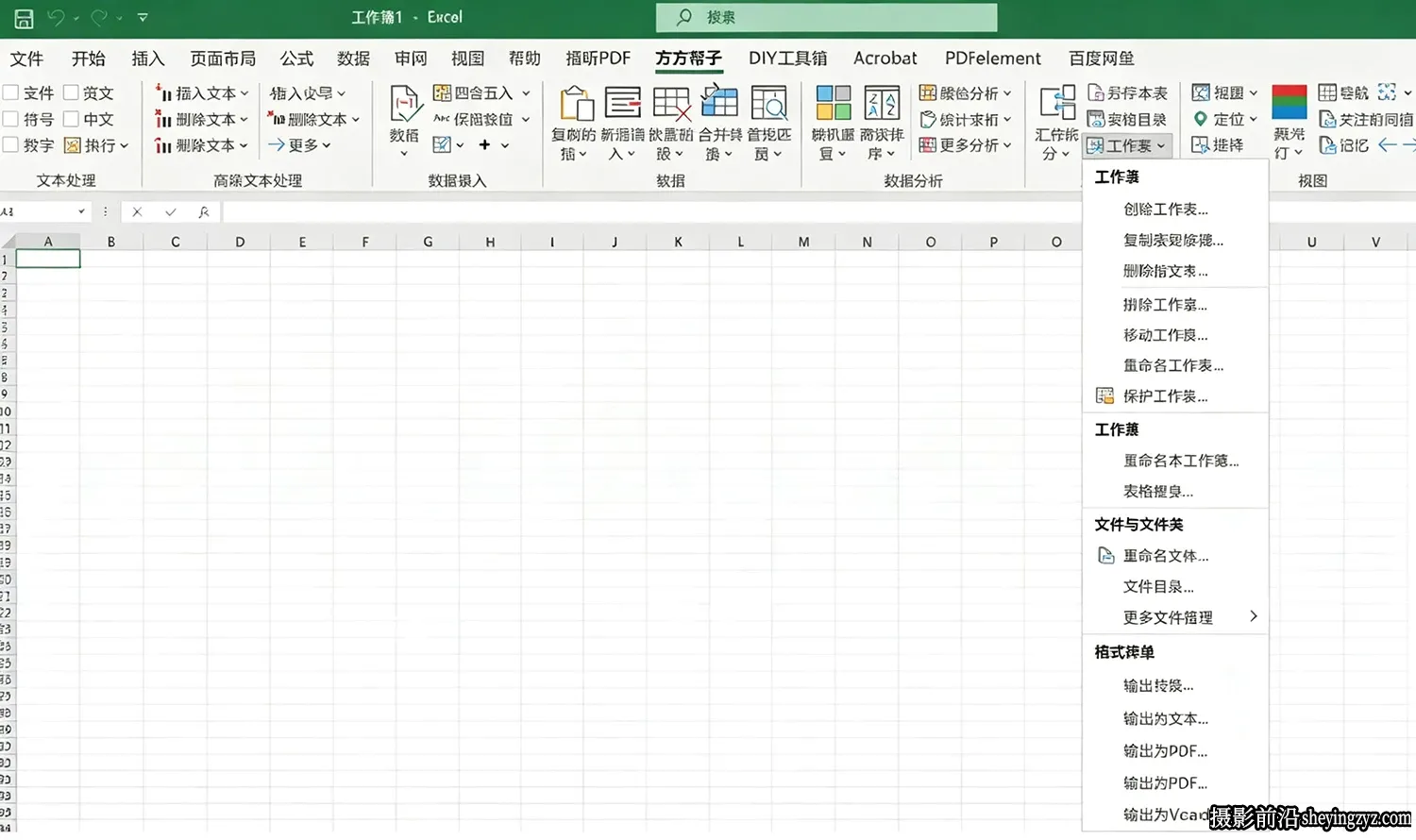Click the cancel X beside the formula bar

pos(137,212)
